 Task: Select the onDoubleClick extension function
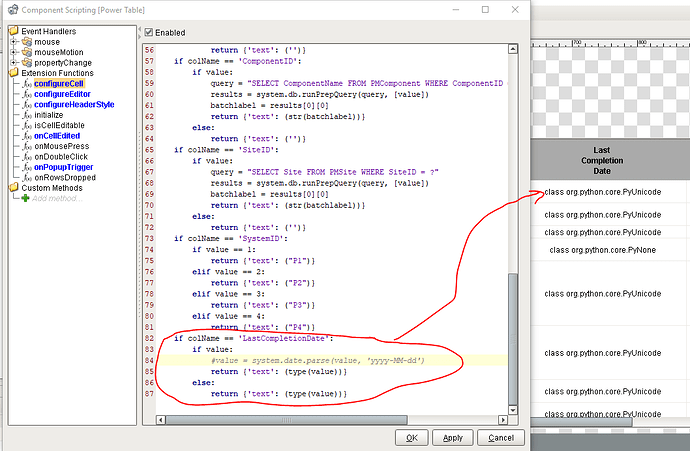(61, 157)
